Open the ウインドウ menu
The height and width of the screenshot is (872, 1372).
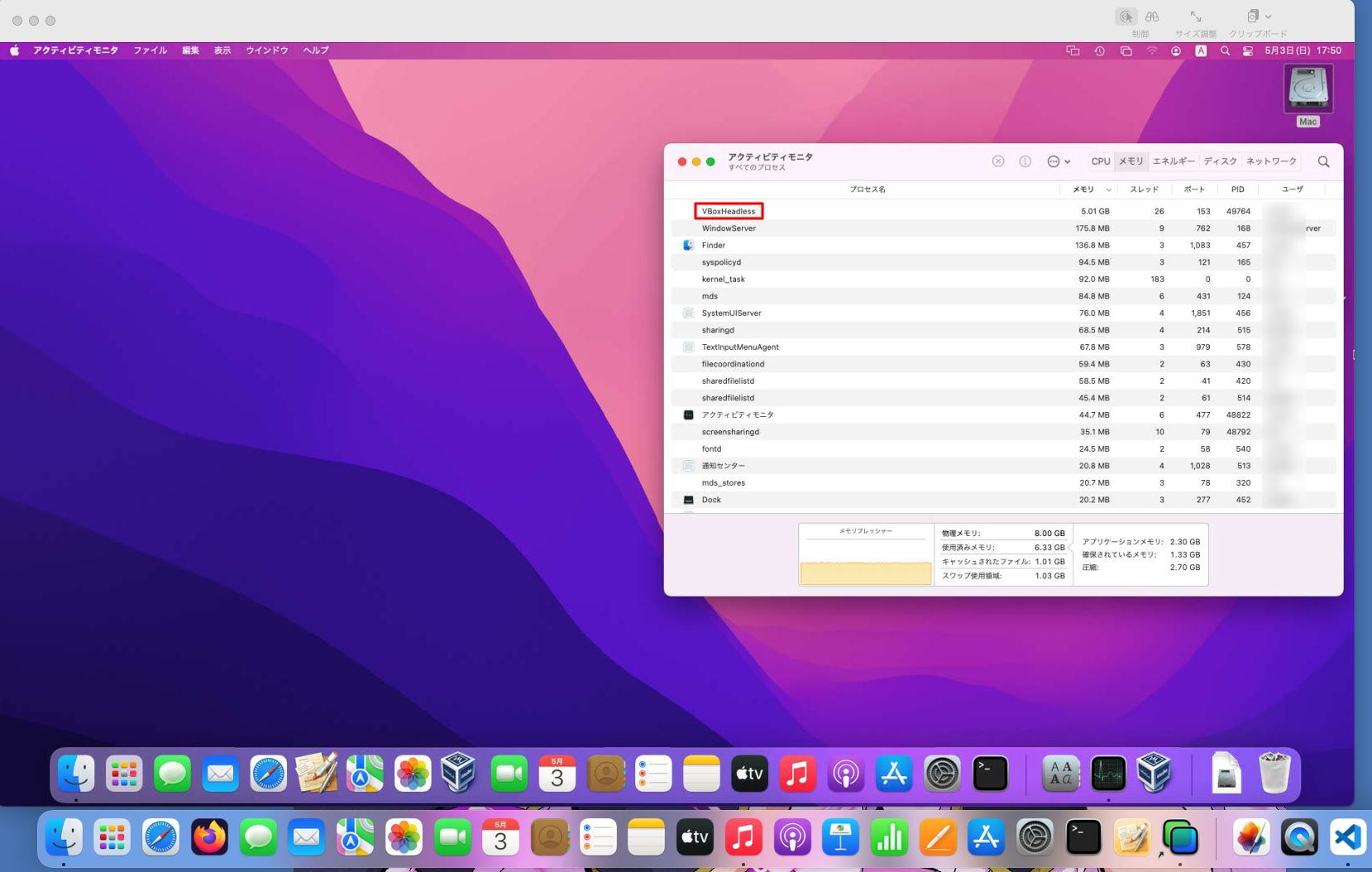click(x=266, y=50)
